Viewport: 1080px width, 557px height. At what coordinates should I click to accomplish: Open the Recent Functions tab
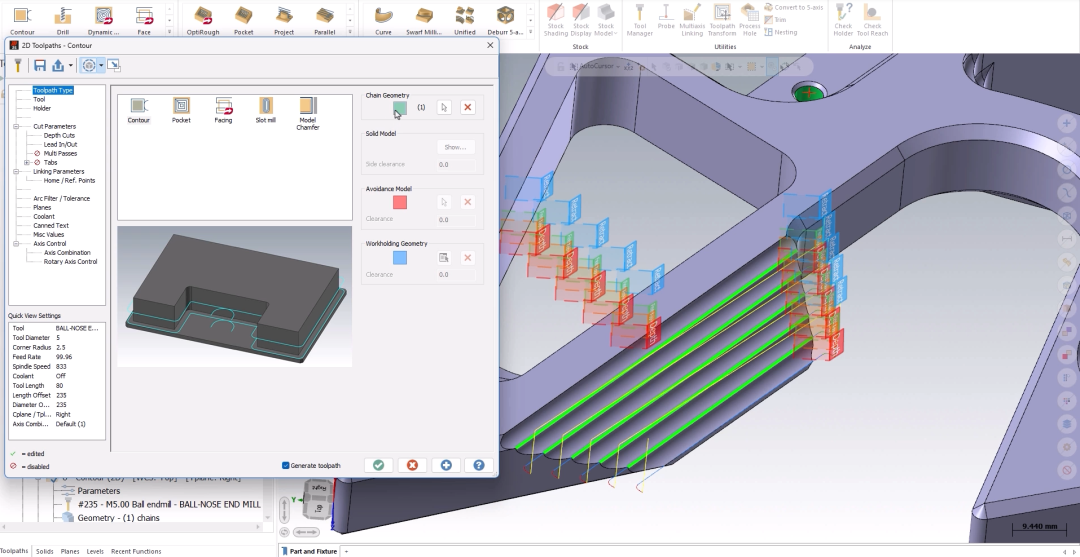point(136,551)
